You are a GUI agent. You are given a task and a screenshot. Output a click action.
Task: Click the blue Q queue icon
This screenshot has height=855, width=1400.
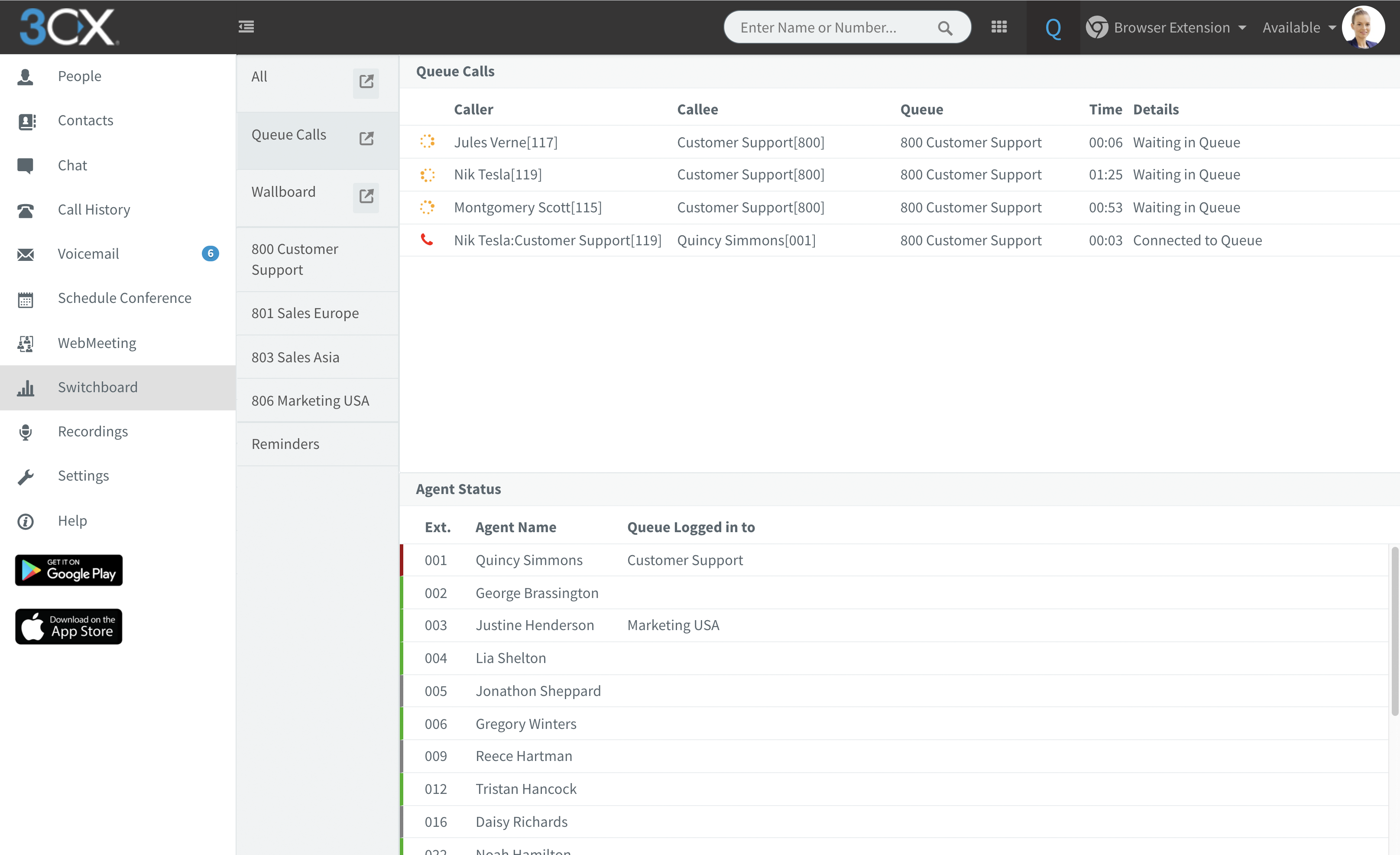[x=1053, y=28]
